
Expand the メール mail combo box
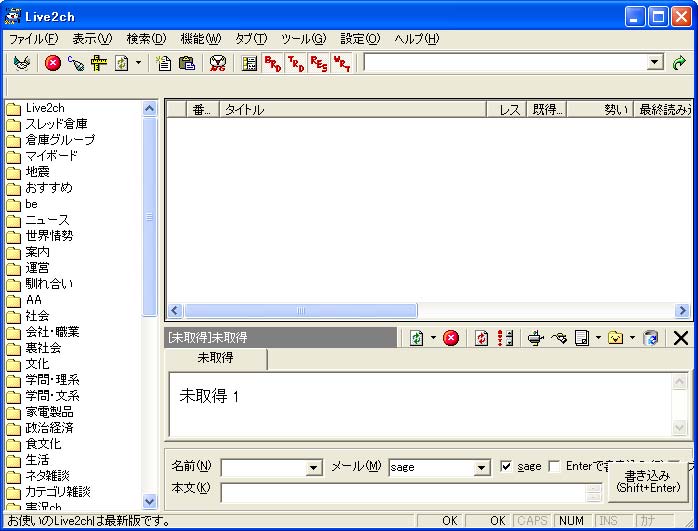[481, 468]
